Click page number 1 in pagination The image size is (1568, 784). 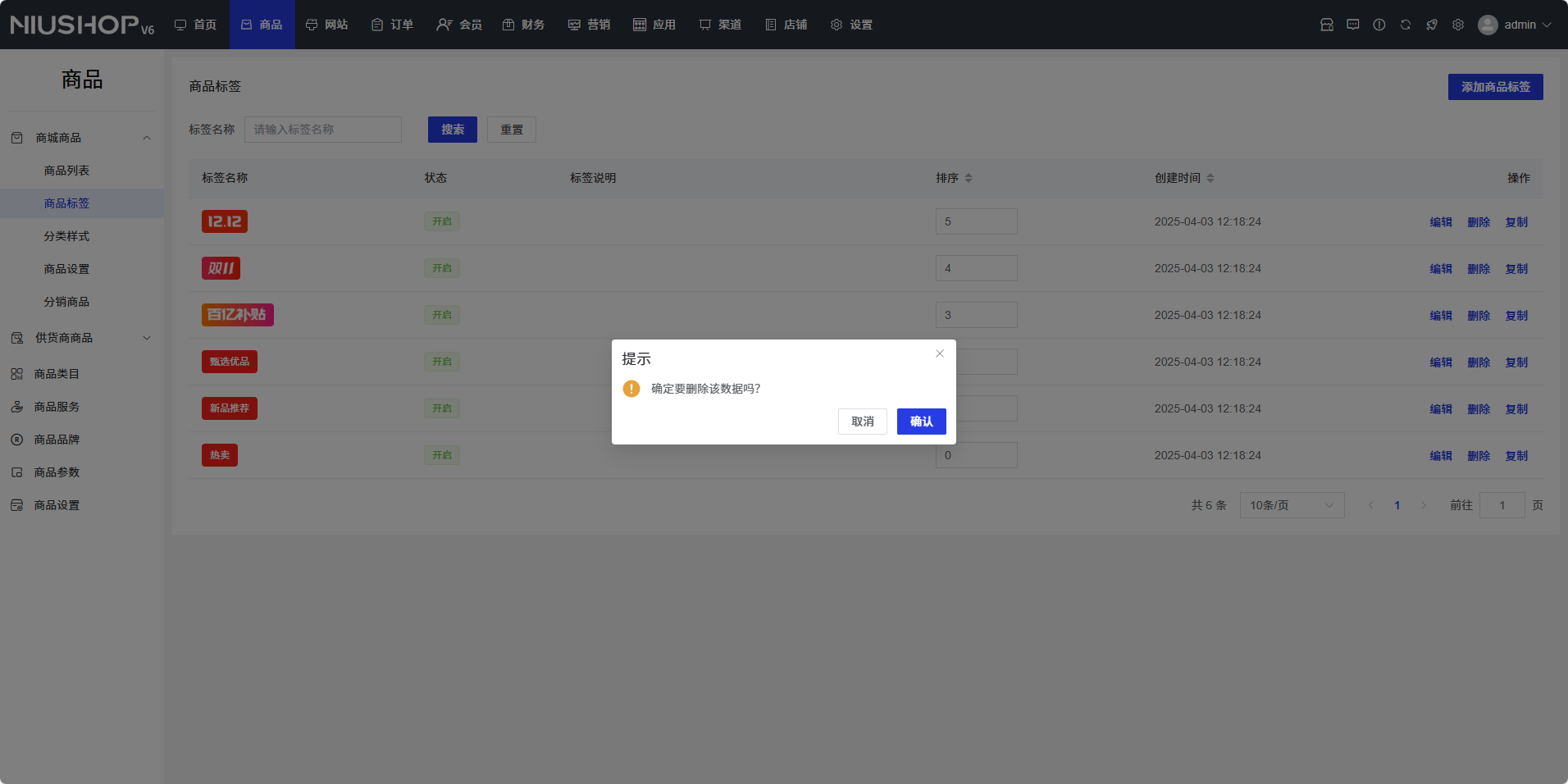coord(1397,505)
